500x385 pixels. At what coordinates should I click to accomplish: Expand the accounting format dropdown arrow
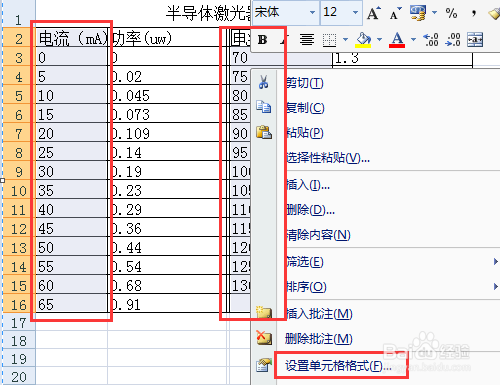[434, 13]
